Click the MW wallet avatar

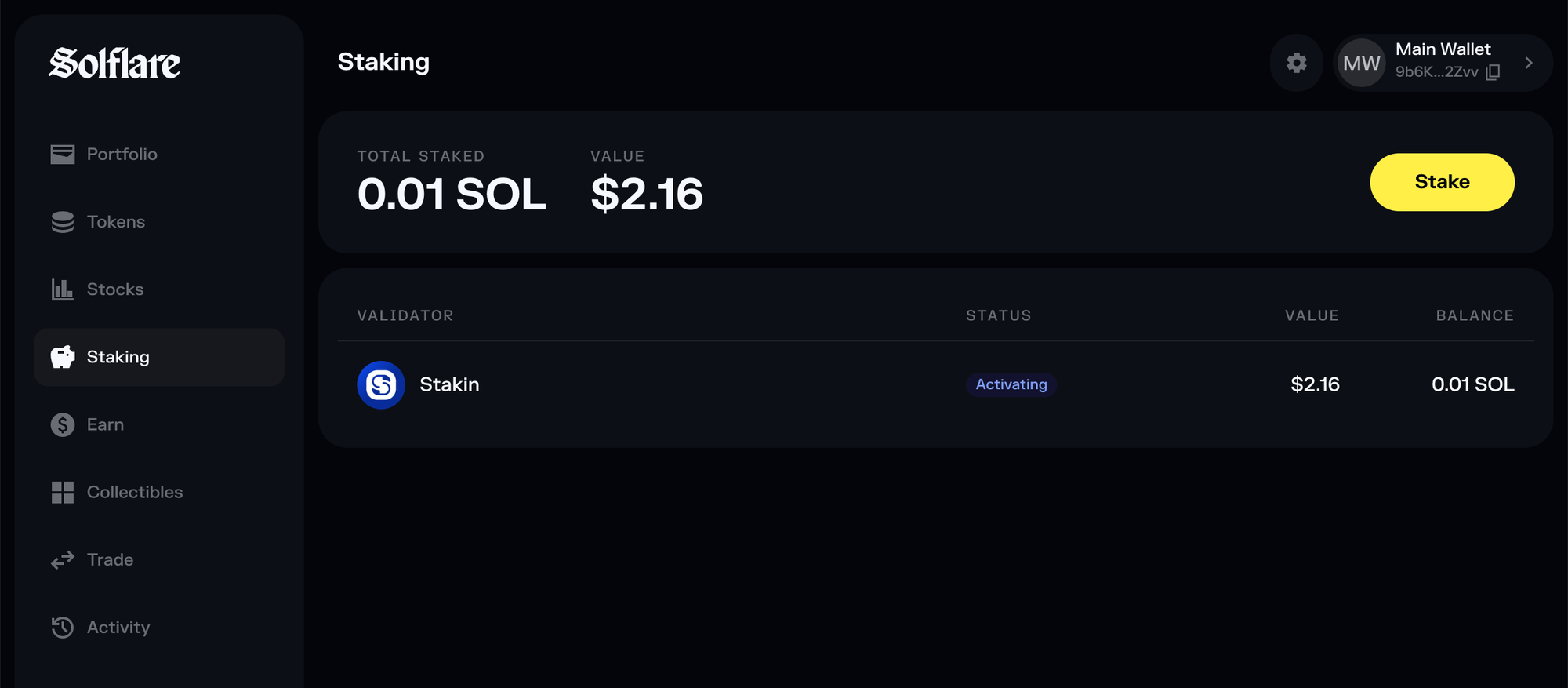pyautogui.click(x=1361, y=63)
